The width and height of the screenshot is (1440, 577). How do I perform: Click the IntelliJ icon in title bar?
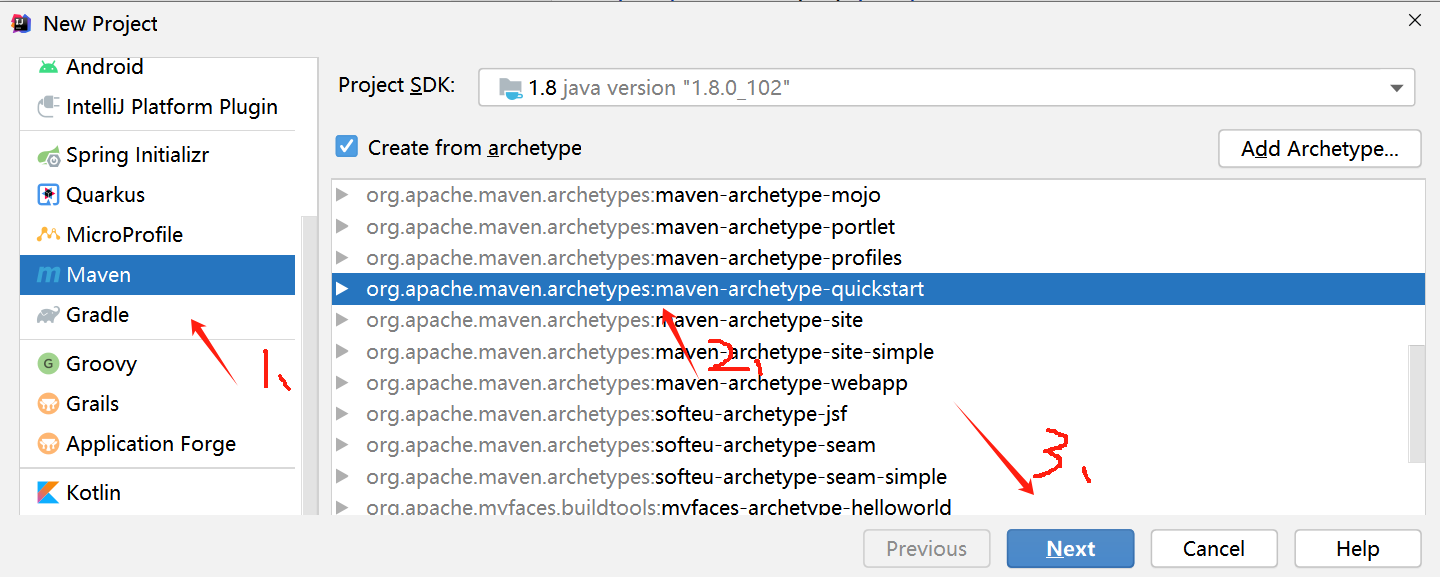click(23, 23)
